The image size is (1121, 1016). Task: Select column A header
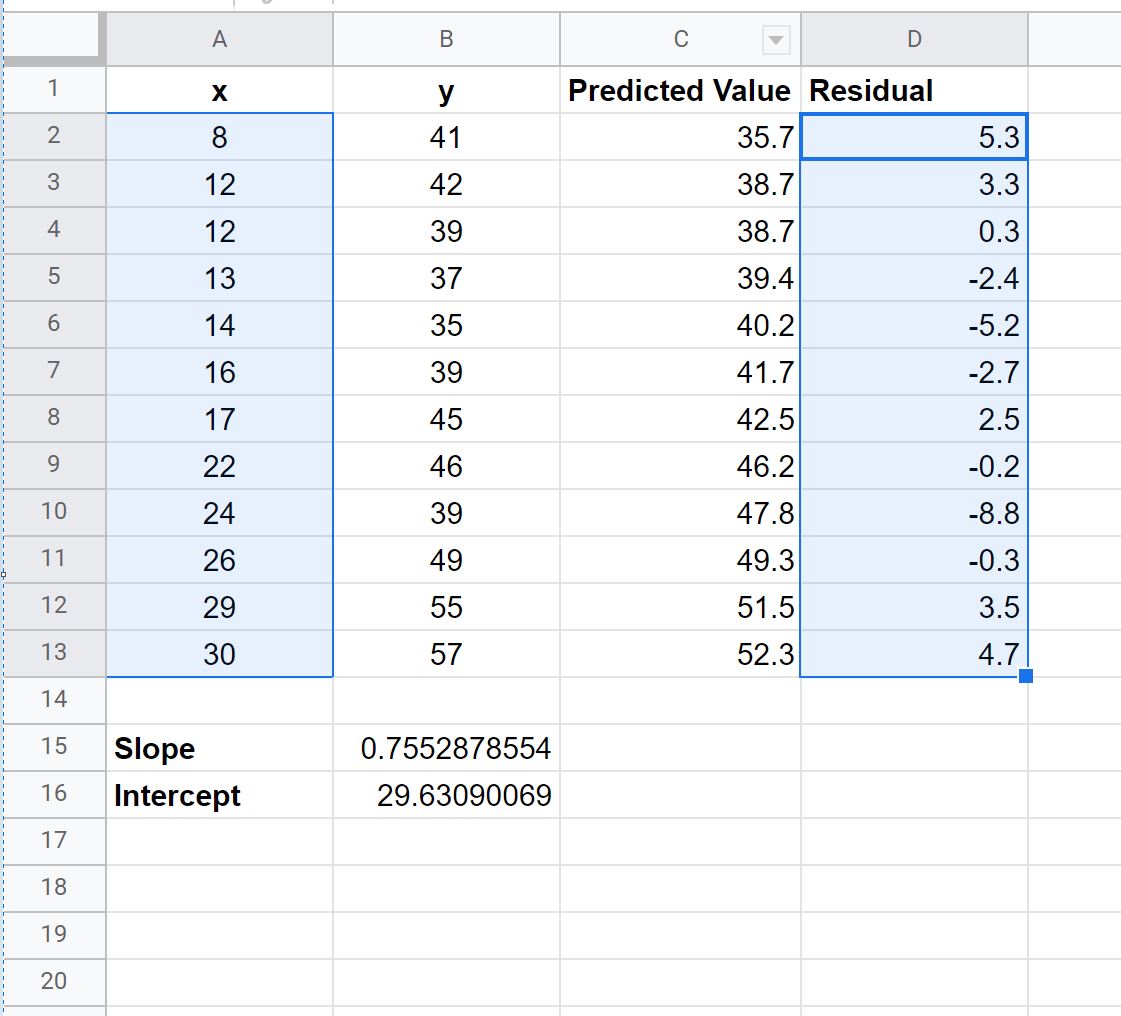[219, 39]
